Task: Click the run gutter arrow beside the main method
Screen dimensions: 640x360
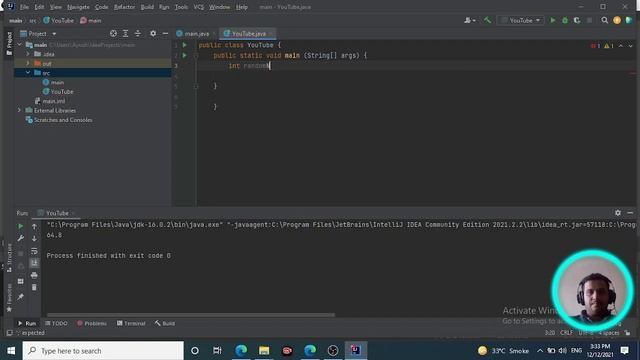Action: 184,55
